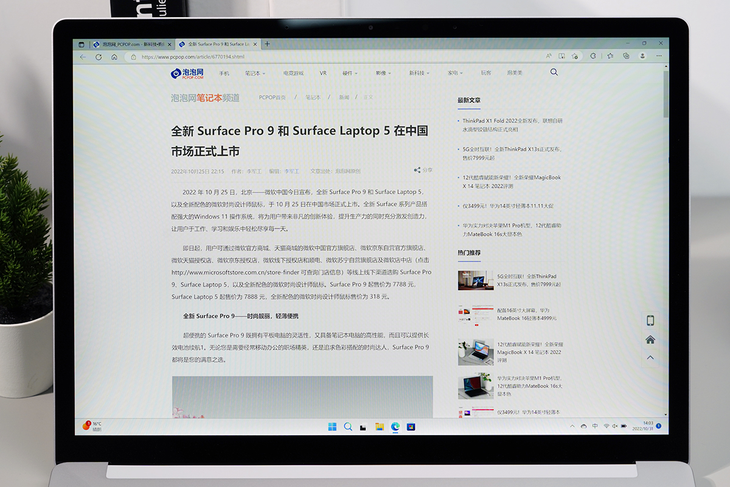Image resolution: width=730 pixels, height=487 pixels.
Task: Open the ThinkPad X1 Fold 2022 article link
Action: pyautogui.click(x=512, y=125)
